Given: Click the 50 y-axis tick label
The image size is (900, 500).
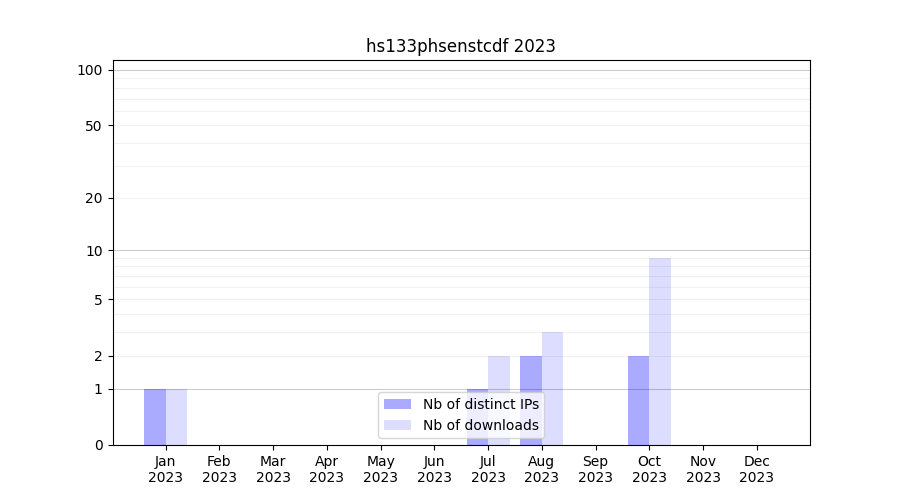Looking at the screenshot, I should point(94,126).
